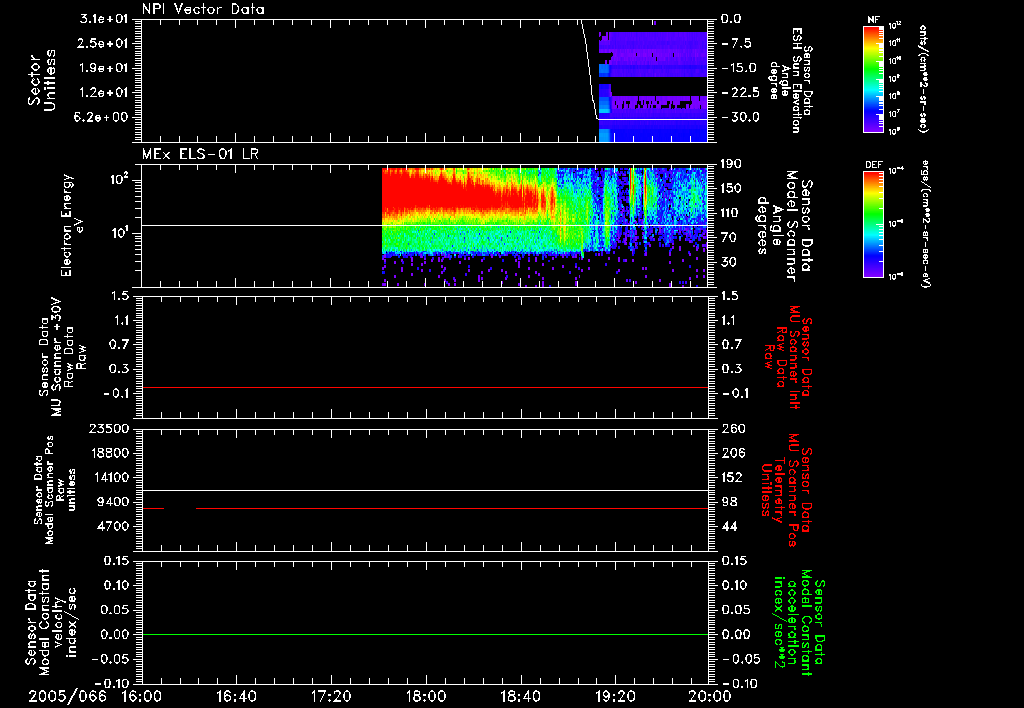Click the 10¹ electron energy tick label
The image size is (1024, 708).
coord(120,233)
